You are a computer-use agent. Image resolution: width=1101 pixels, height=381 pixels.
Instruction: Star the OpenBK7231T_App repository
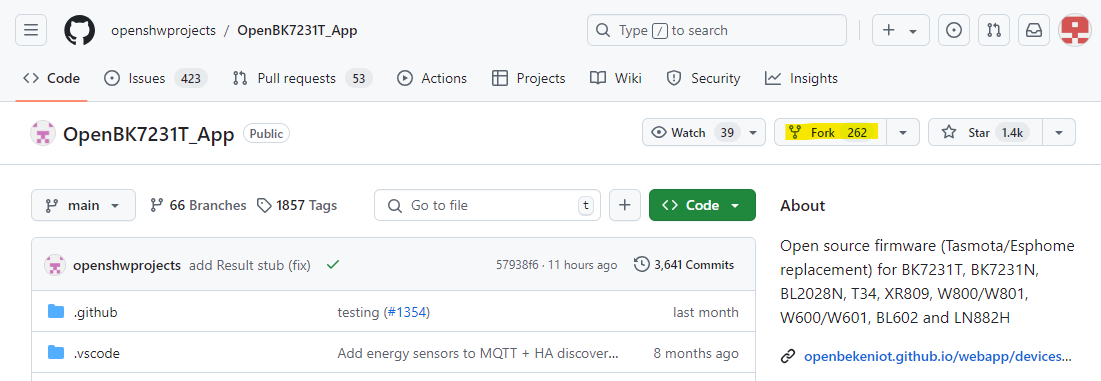[985, 132]
